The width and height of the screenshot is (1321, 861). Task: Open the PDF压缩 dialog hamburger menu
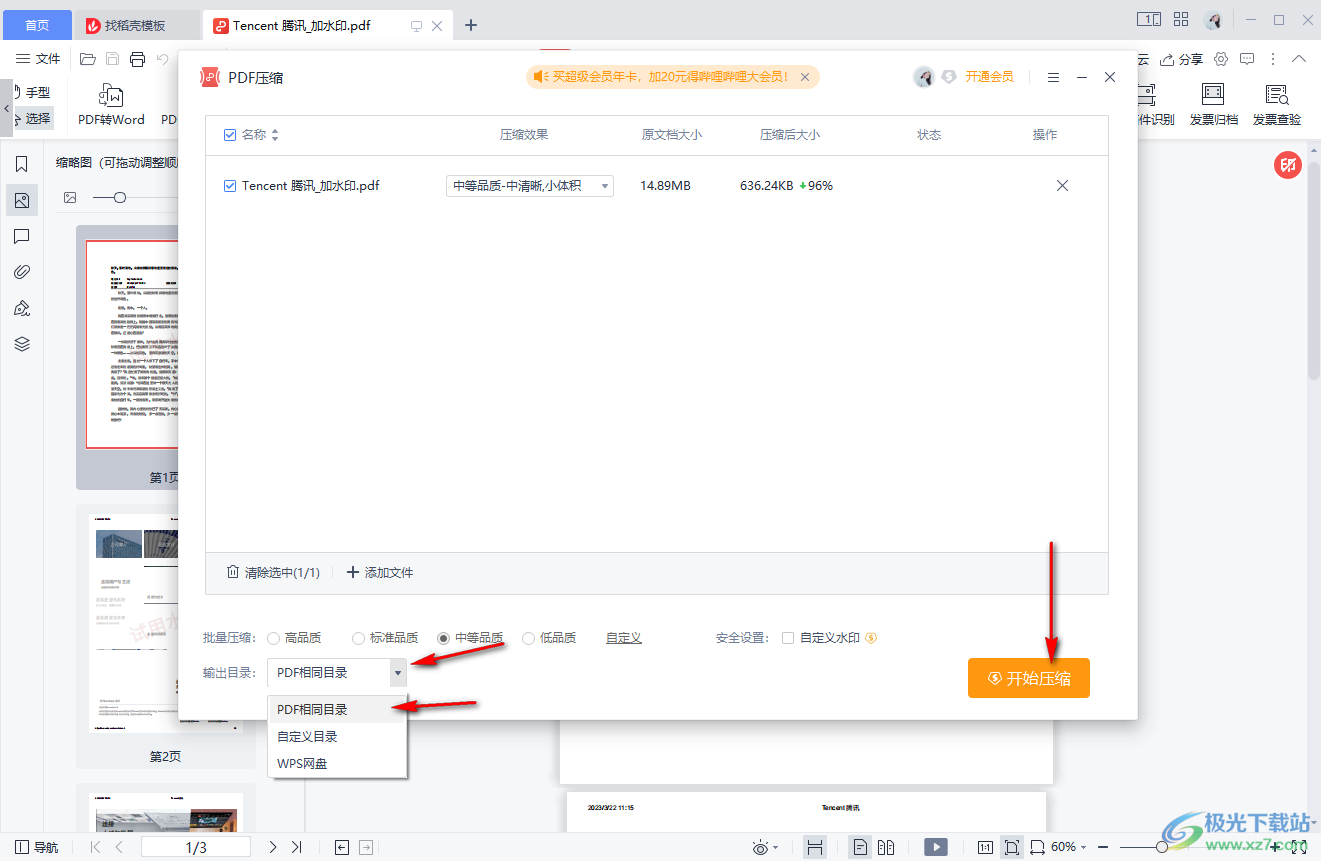(x=1053, y=77)
